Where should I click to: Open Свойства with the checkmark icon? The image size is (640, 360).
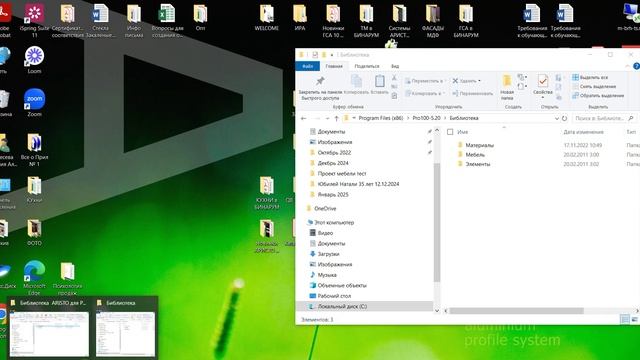[x=542, y=81]
